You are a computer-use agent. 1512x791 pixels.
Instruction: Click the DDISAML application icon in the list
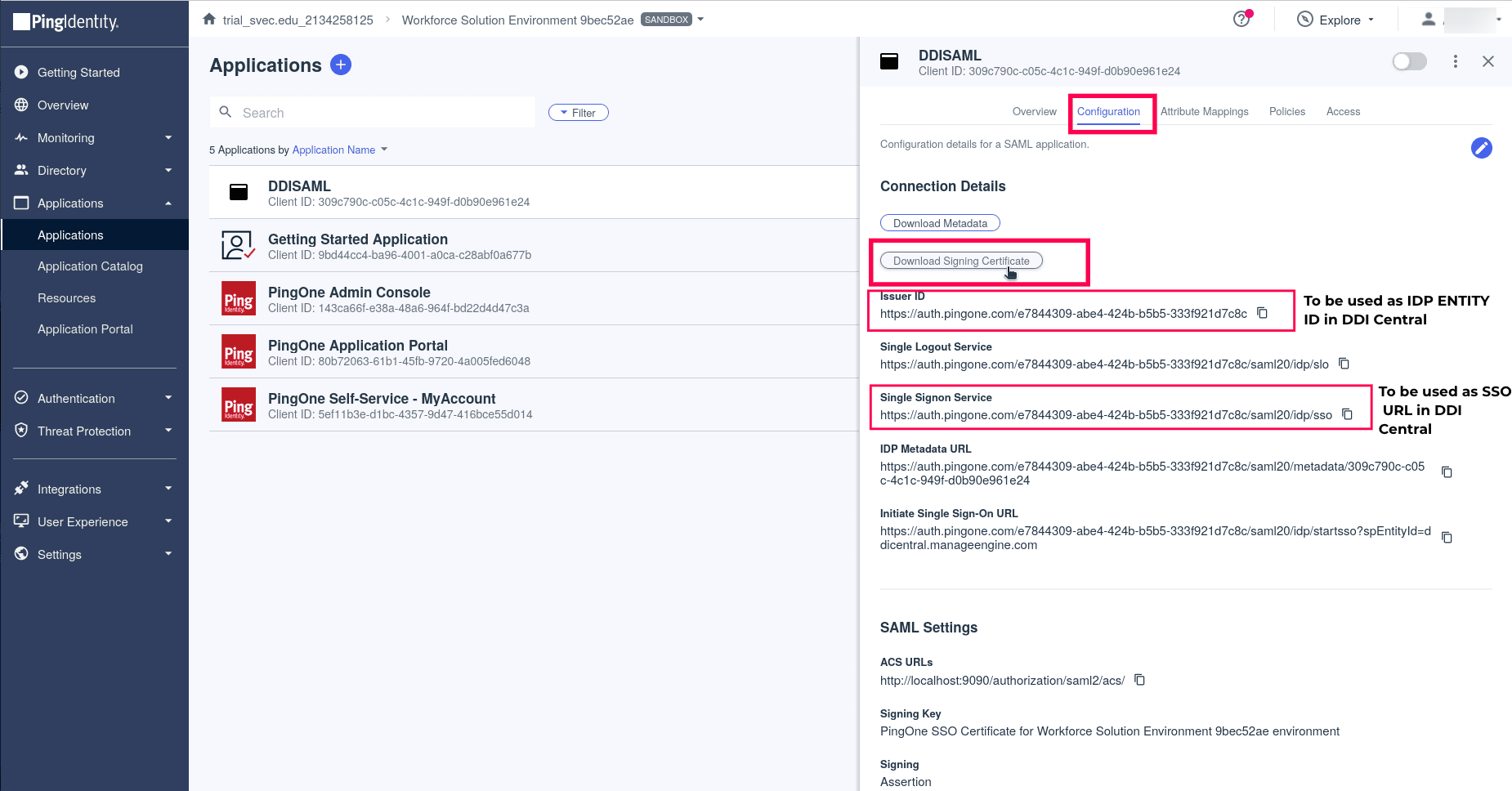click(x=239, y=192)
